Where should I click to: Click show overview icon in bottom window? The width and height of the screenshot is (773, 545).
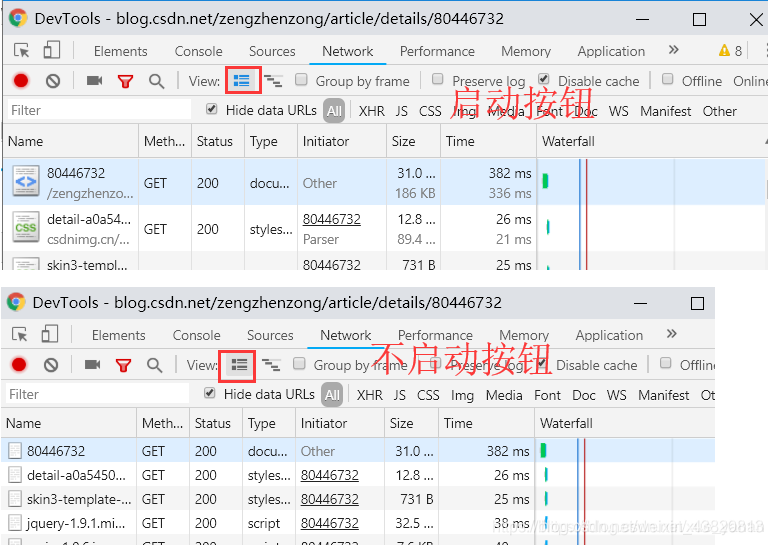(x=271, y=365)
